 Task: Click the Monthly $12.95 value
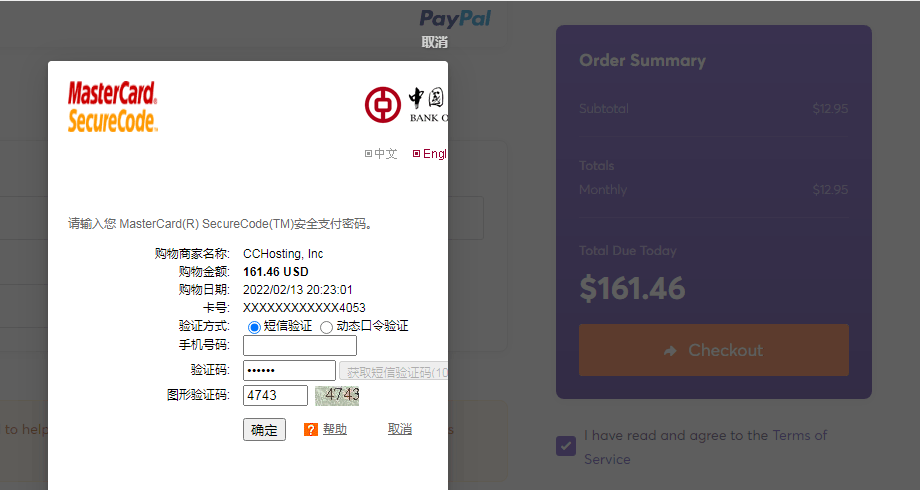pyautogui.click(x=830, y=190)
